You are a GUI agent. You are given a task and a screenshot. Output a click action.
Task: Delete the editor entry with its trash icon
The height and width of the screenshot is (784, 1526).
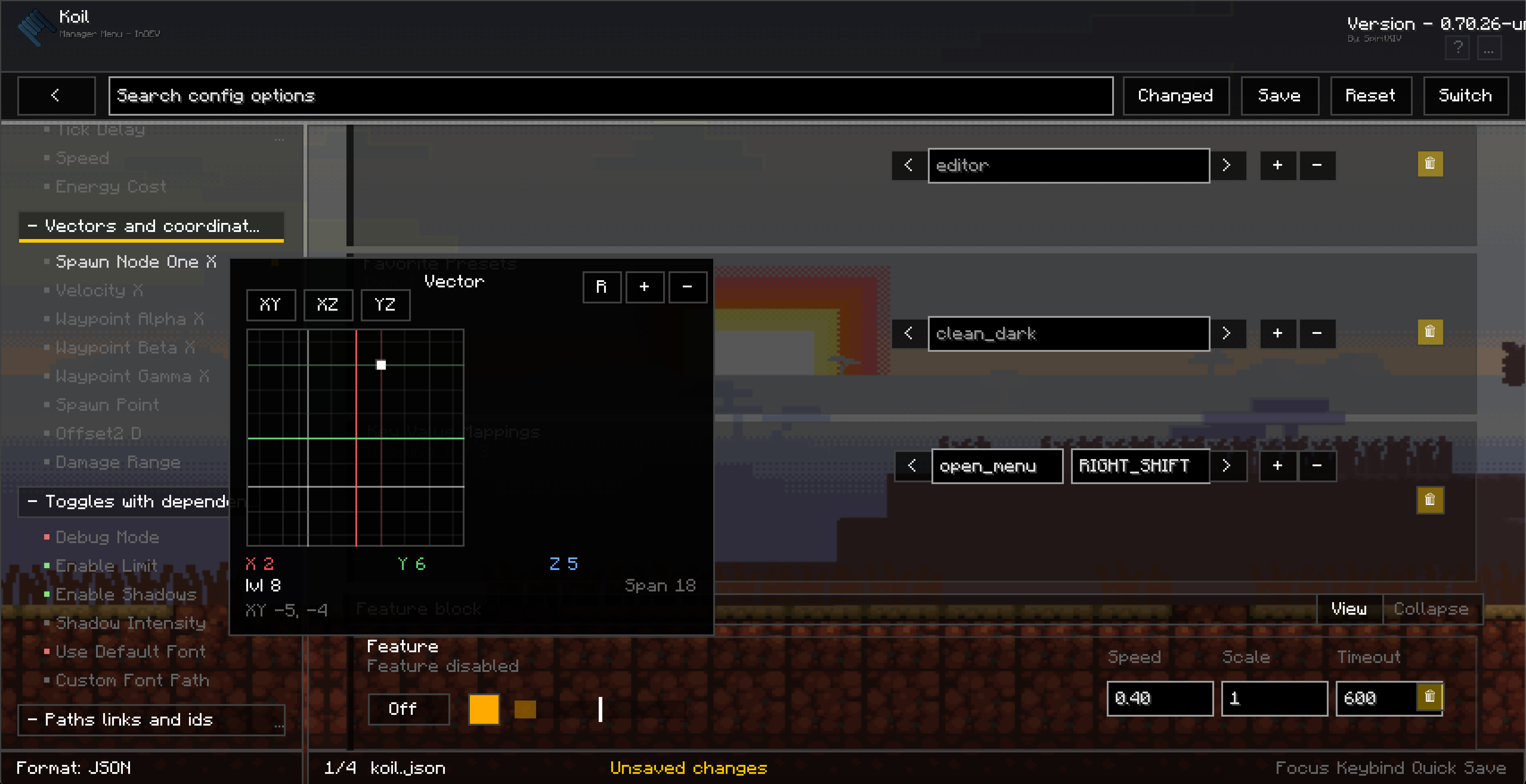point(1430,164)
